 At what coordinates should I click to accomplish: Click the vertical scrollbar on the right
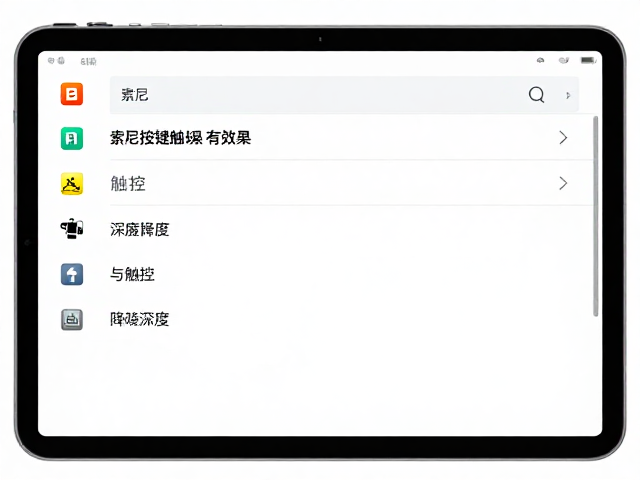coord(596,216)
